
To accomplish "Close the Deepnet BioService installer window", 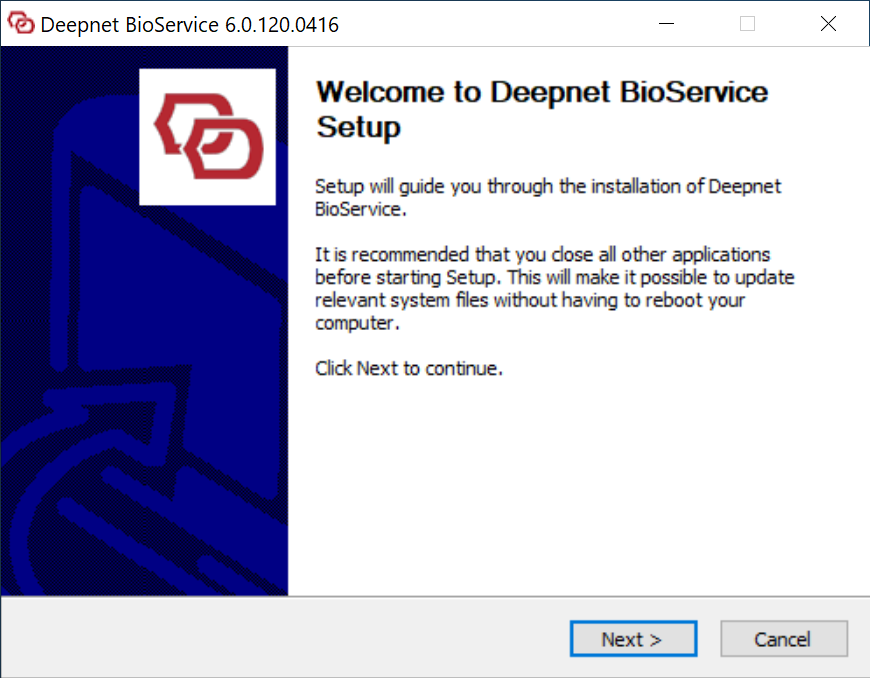I will 828,24.
